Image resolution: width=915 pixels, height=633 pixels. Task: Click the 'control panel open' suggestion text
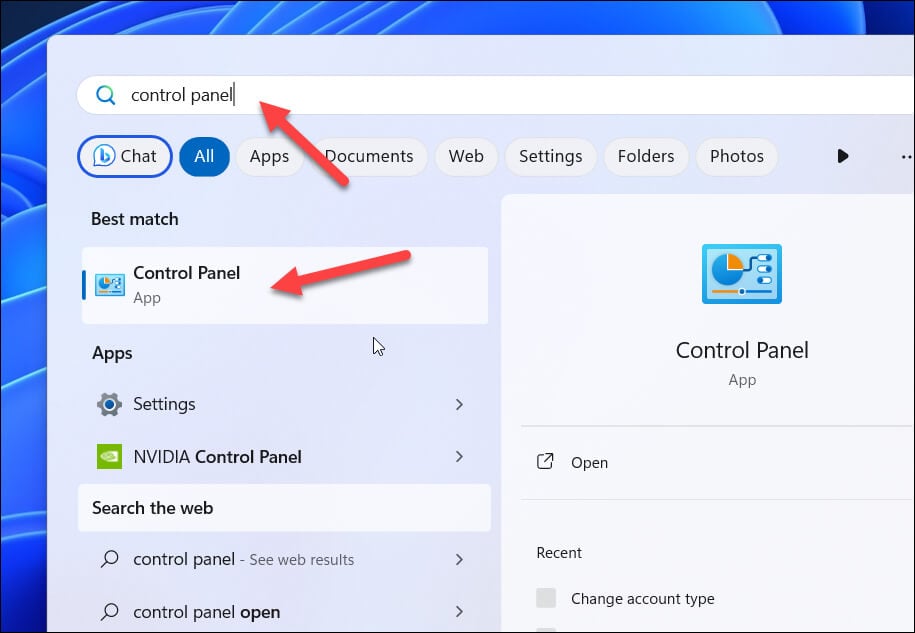point(207,612)
